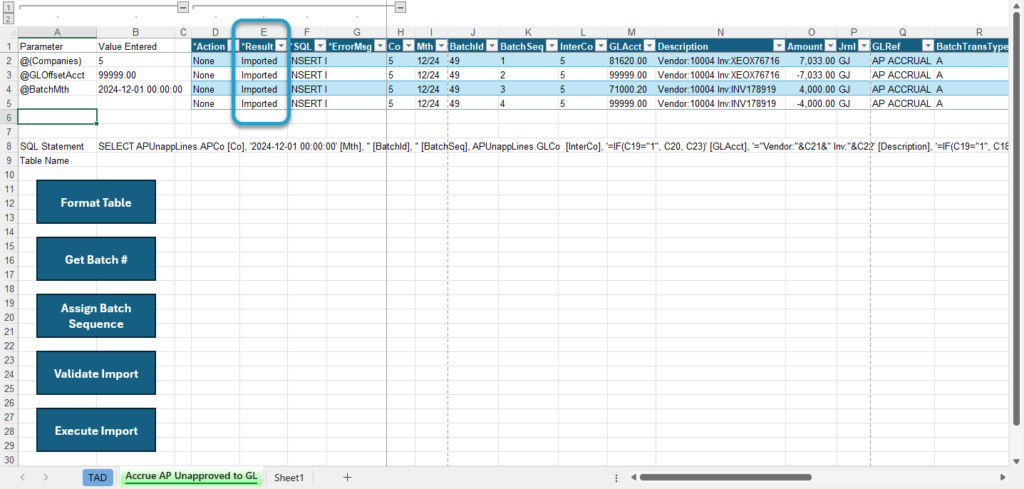
Task: Select column A header
Action: (x=57, y=32)
